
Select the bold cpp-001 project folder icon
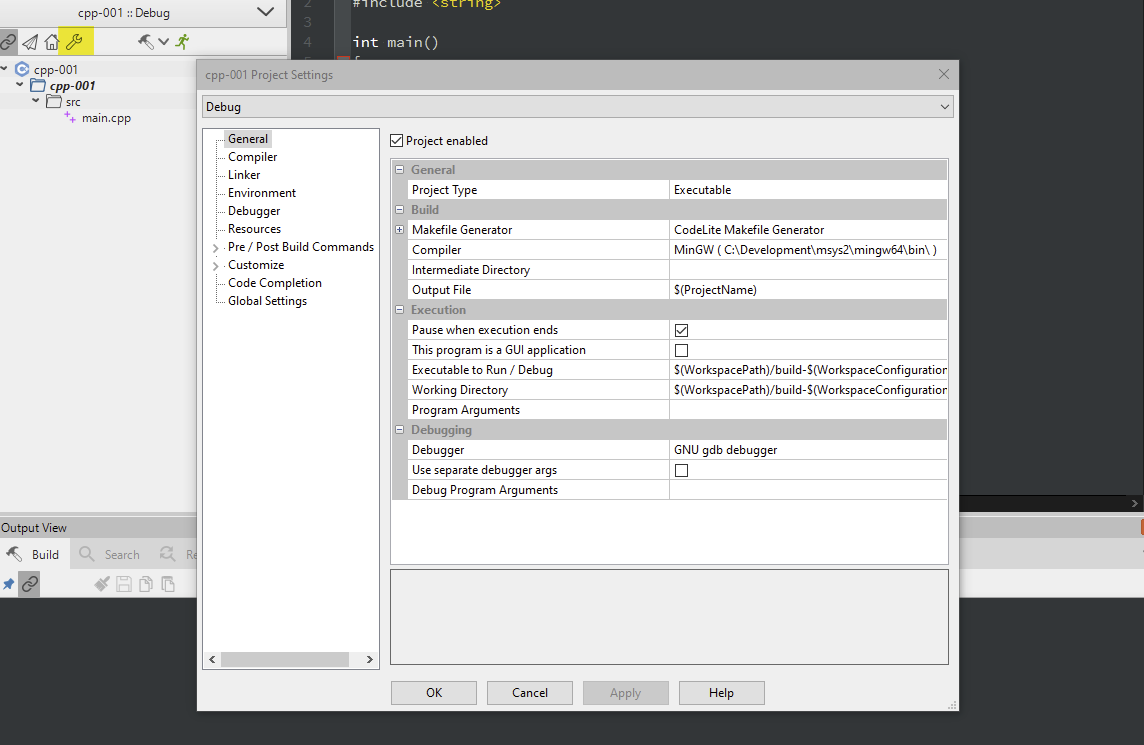coord(38,85)
